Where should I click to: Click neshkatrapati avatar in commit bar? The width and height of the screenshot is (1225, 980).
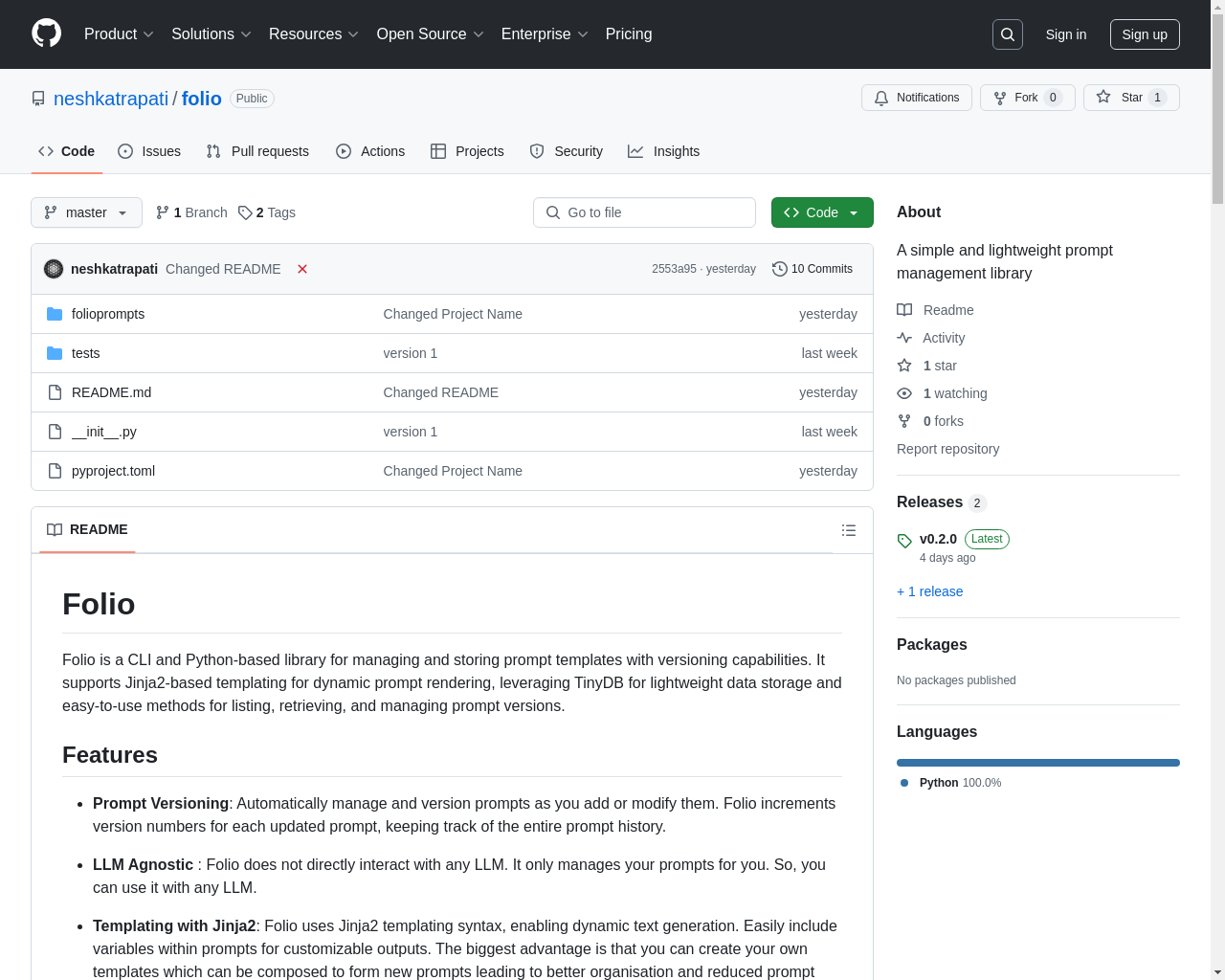coord(54,269)
